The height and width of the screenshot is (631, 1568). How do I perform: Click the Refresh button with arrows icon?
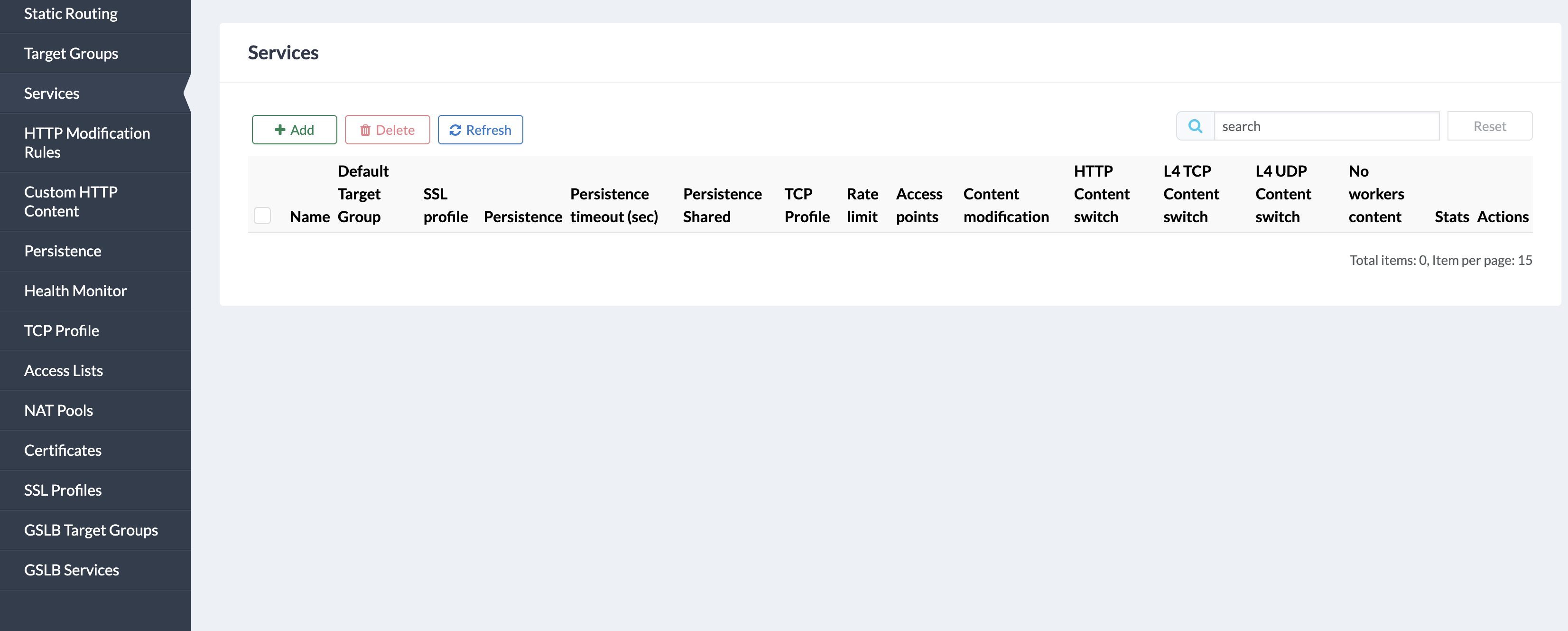[x=480, y=130]
